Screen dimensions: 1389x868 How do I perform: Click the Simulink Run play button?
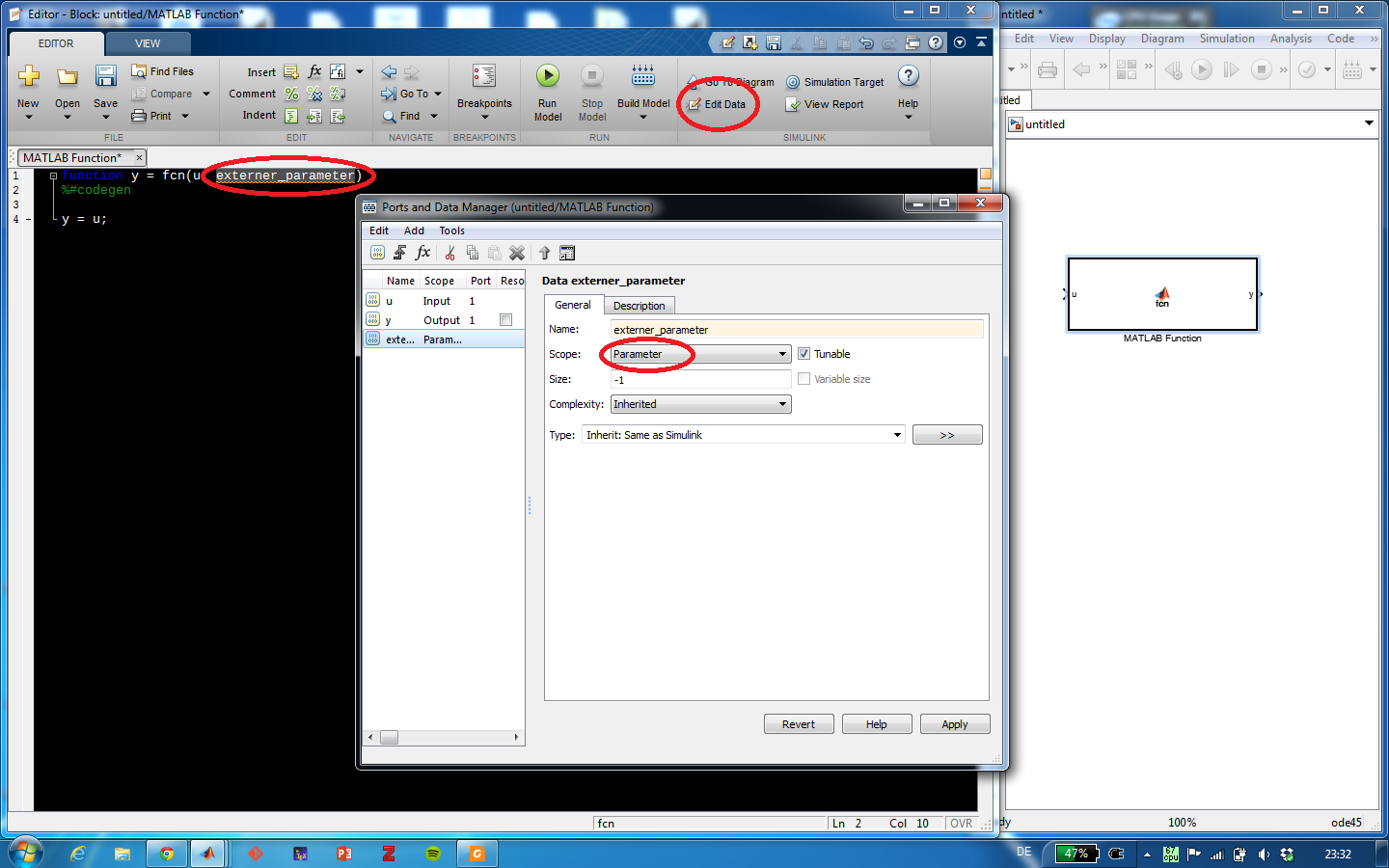tap(1202, 69)
